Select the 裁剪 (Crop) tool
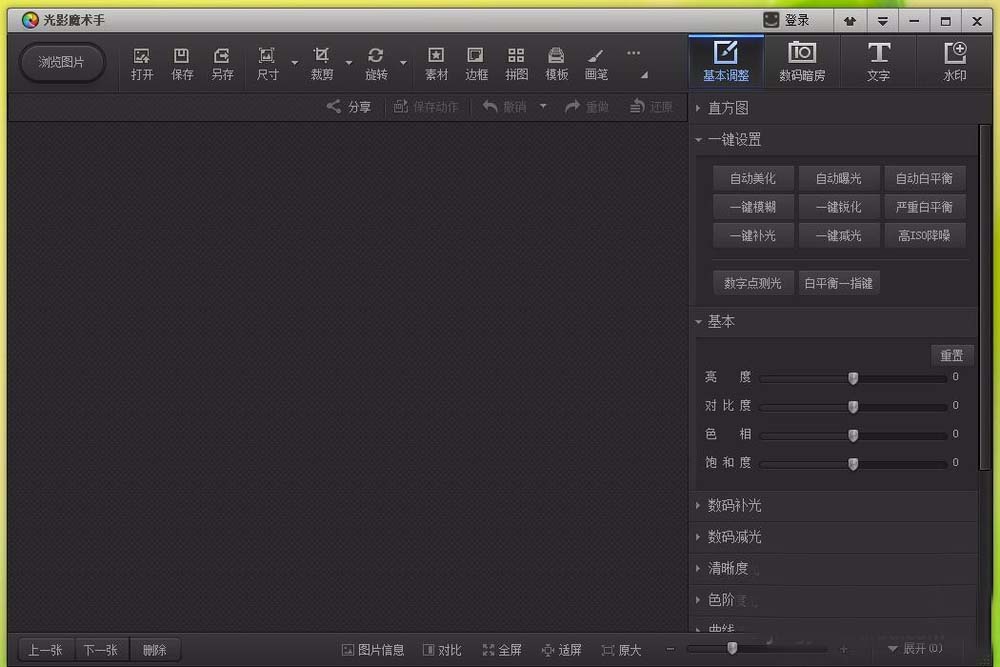 tap(321, 63)
